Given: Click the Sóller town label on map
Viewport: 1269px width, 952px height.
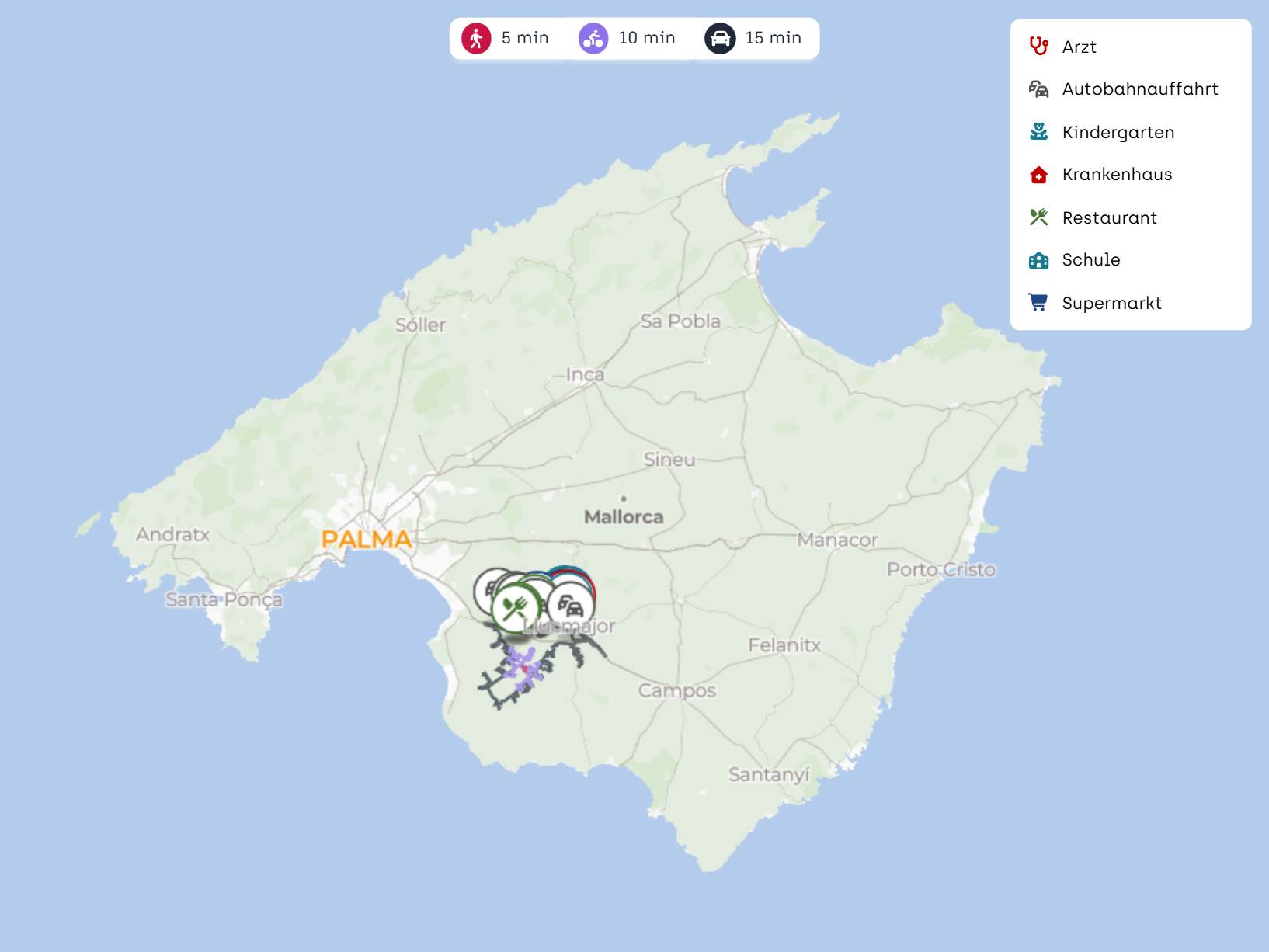Looking at the screenshot, I should pyautogui.click(x=420, y=325).
